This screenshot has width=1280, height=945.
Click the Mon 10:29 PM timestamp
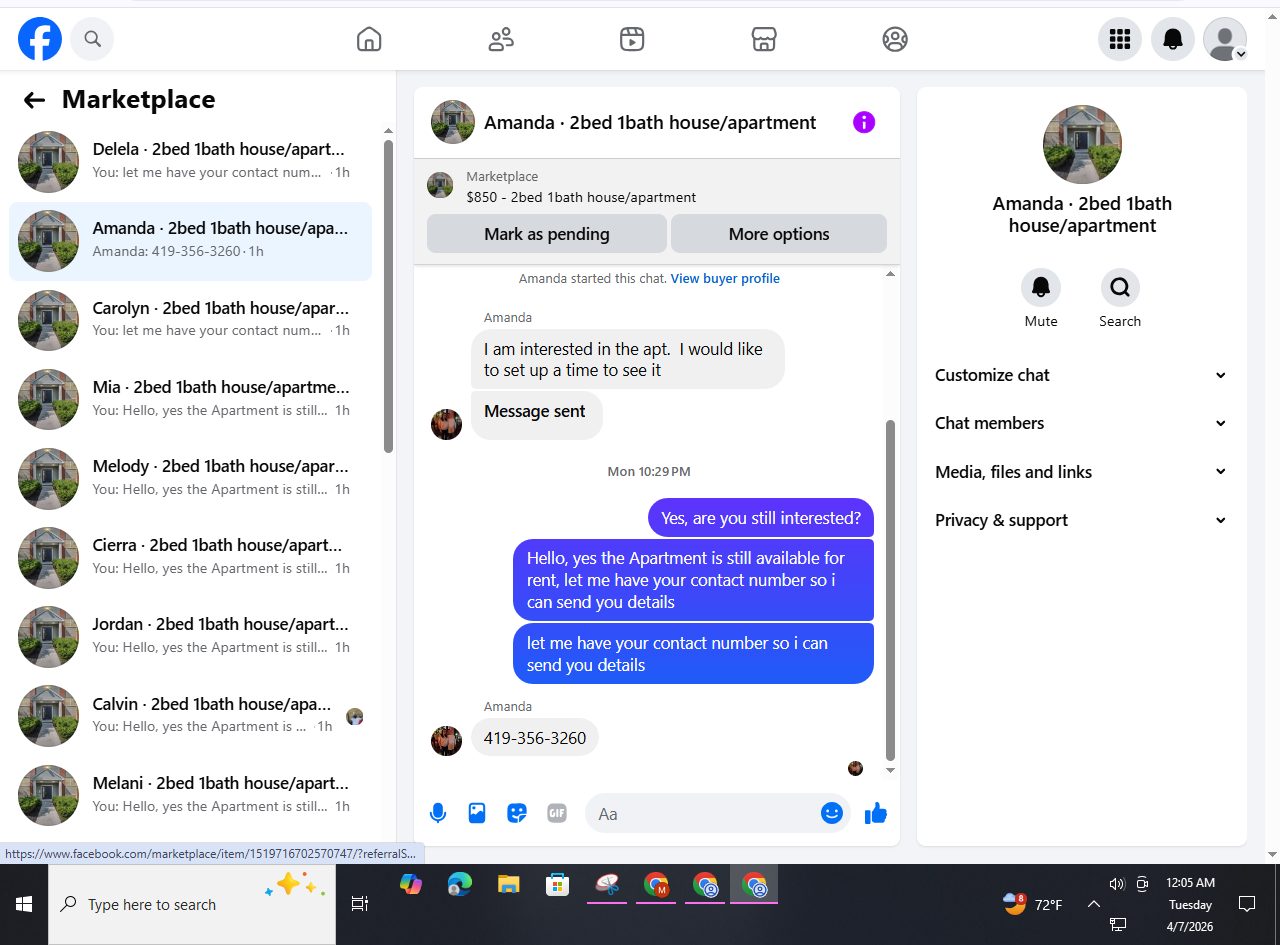(649, 472)
